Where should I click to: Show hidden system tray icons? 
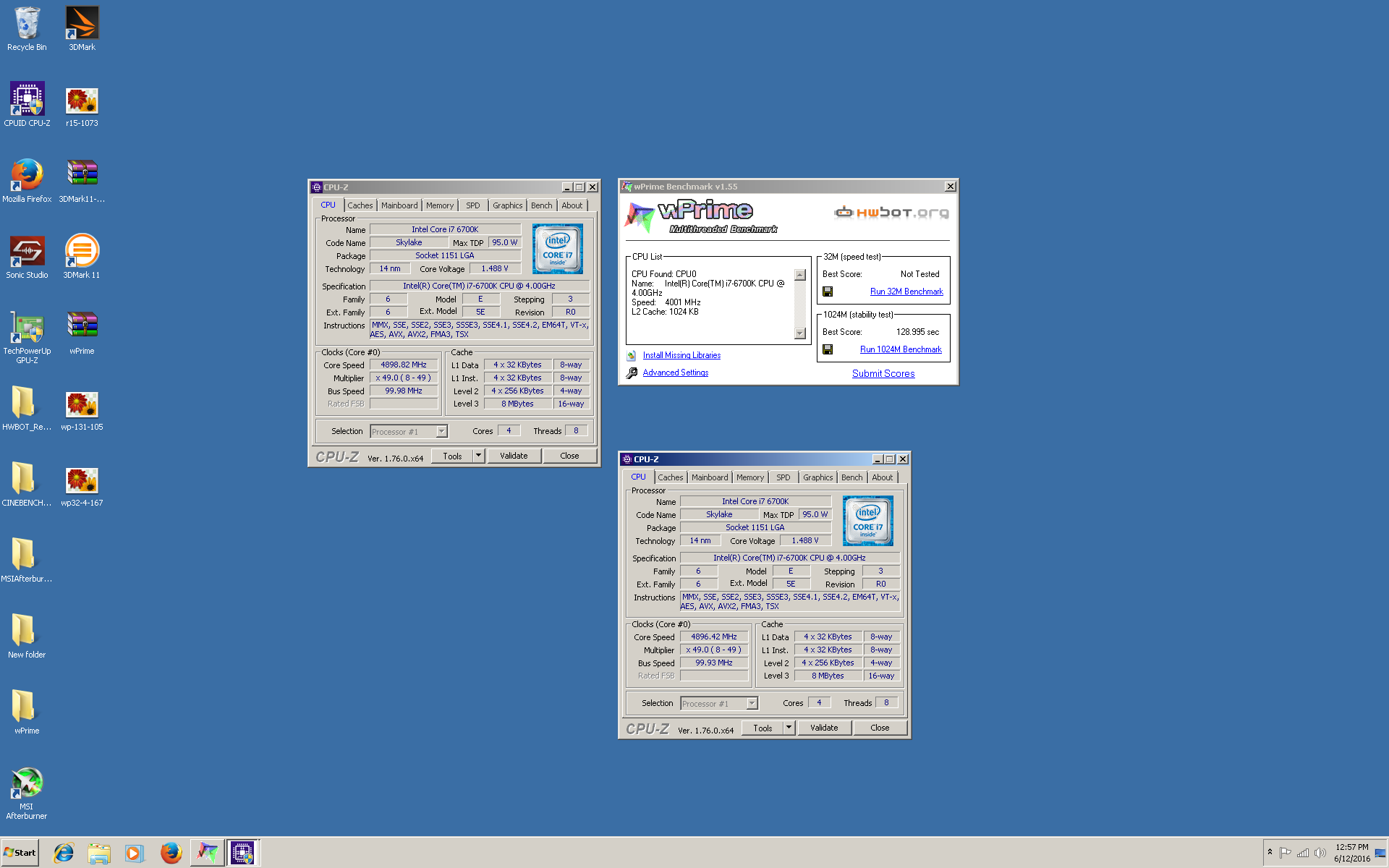[1270, 852]
